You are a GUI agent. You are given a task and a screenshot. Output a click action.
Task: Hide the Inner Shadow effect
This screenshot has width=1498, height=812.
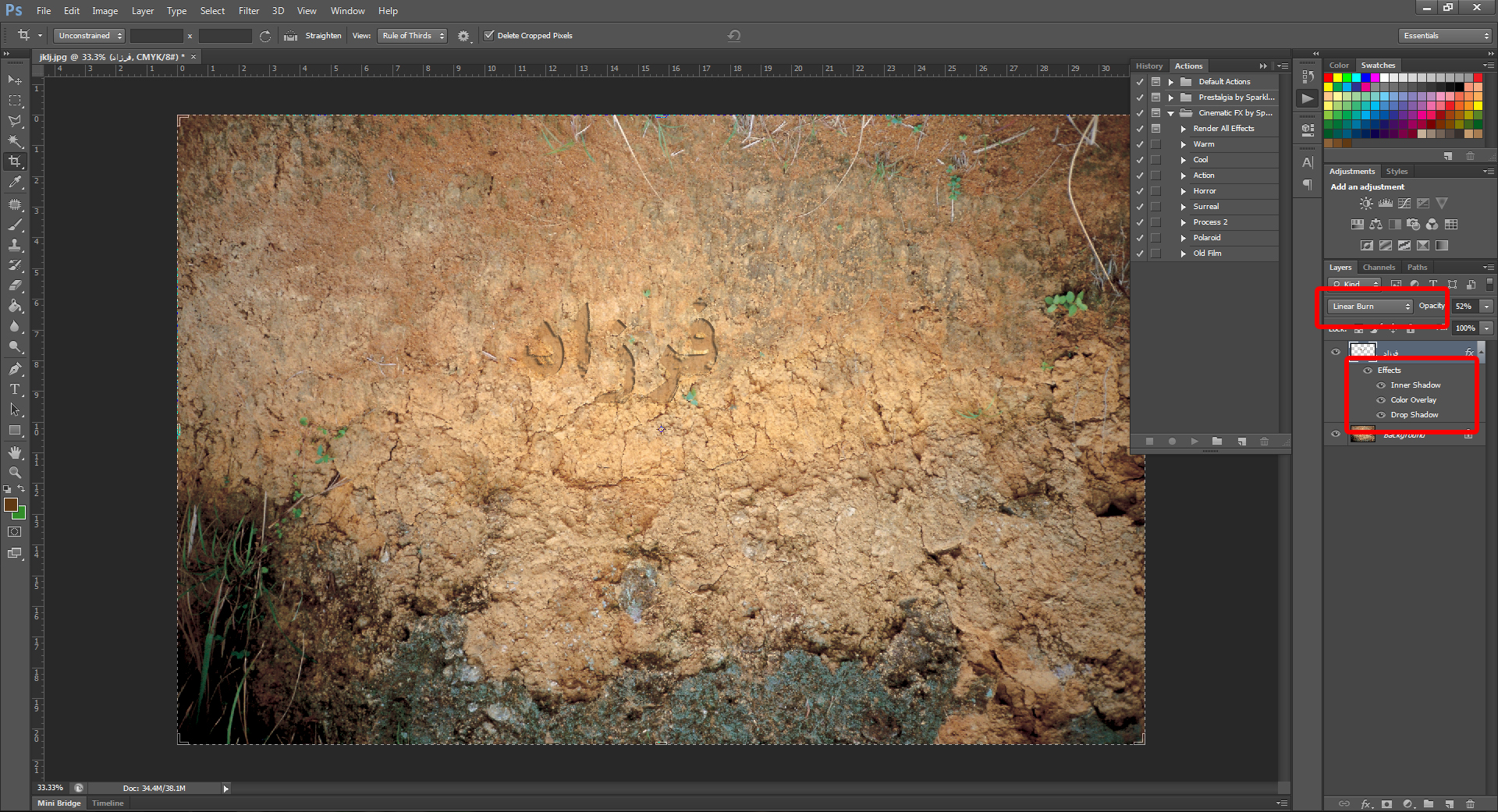pos(1381,385)
